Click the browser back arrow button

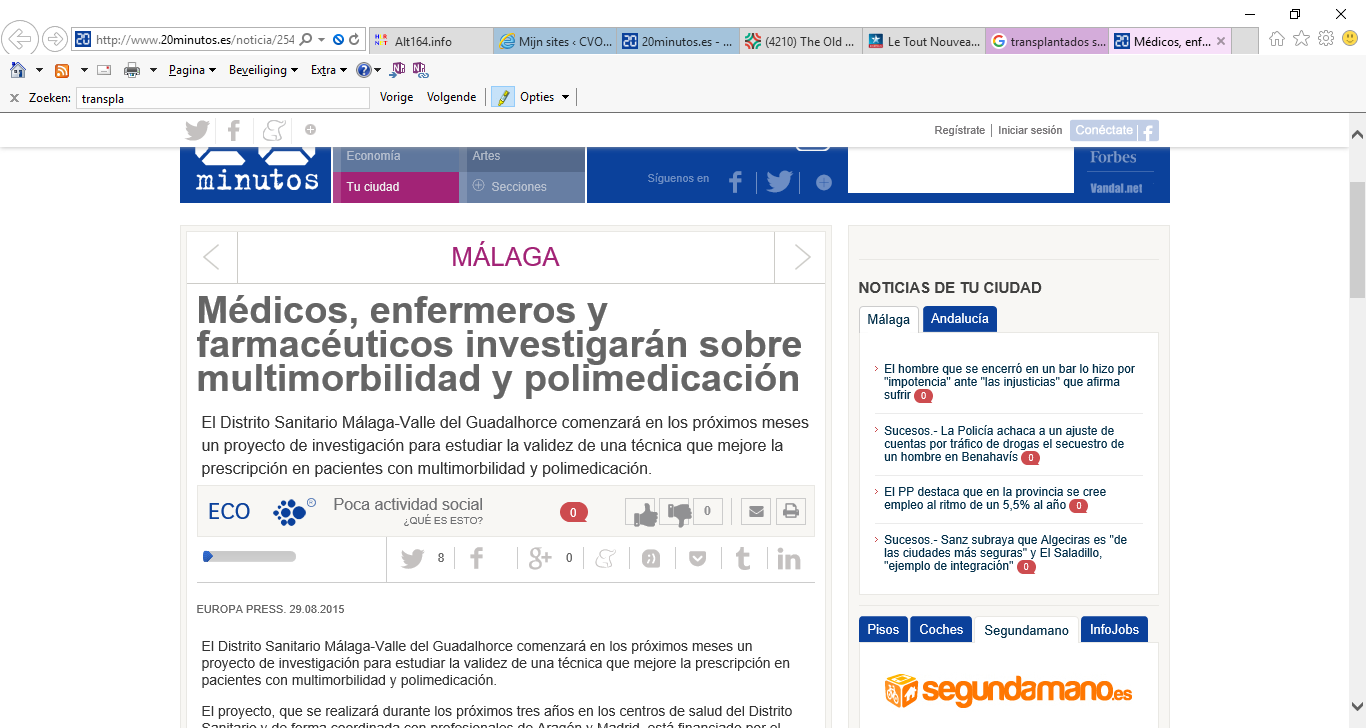(19, 40)
